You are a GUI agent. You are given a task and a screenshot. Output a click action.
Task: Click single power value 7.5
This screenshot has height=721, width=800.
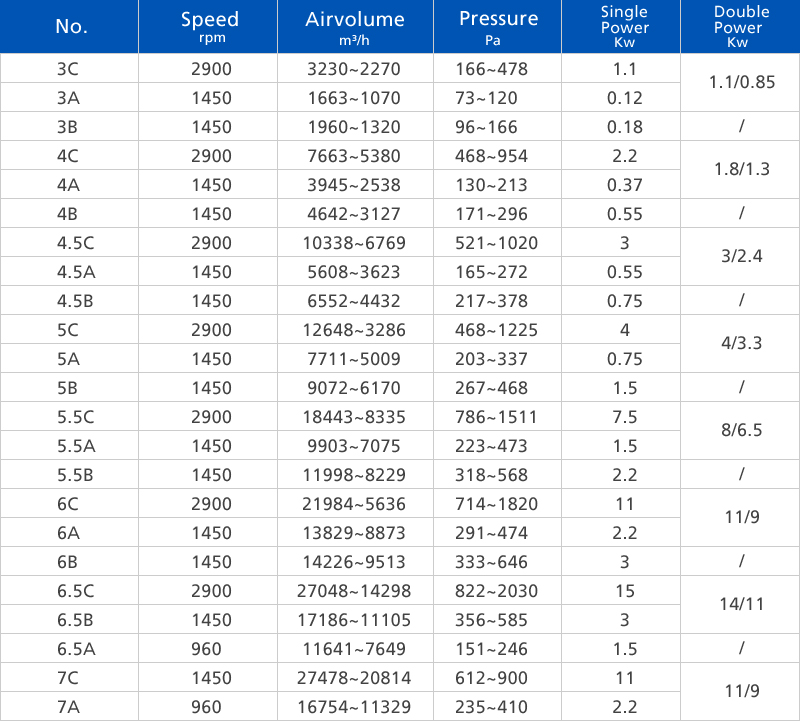pyautogui.click(x=625, y=417)
